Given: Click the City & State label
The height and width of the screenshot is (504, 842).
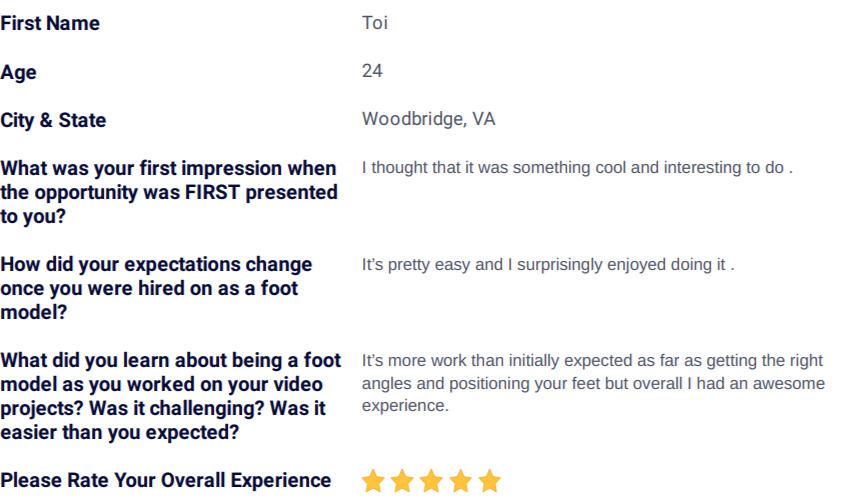Looking at the screenshot, I should pos(53,120).
